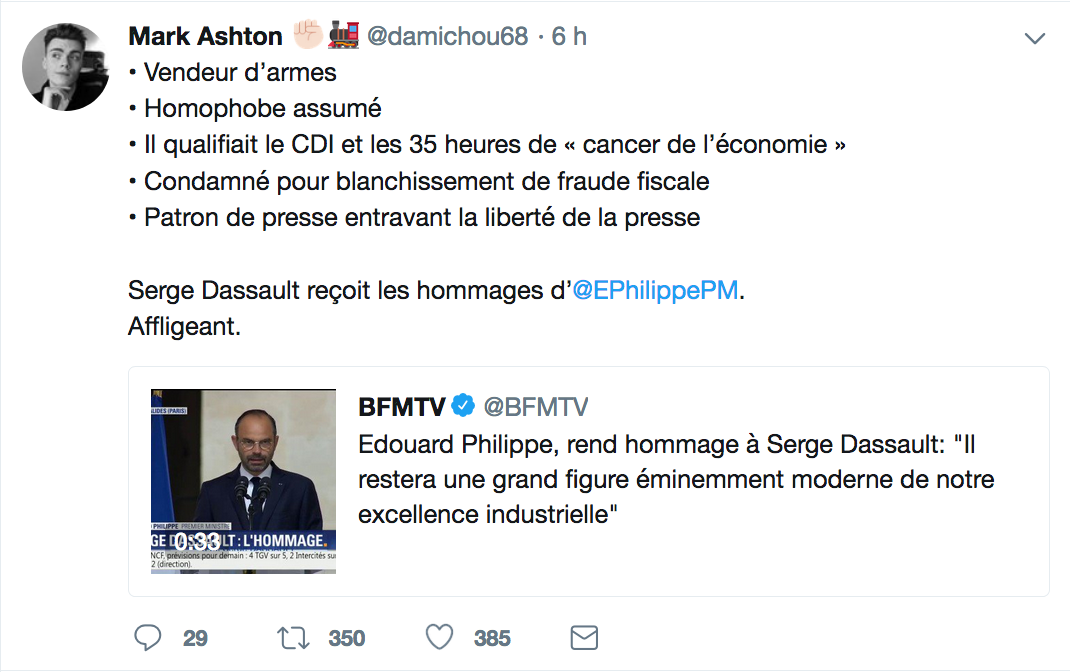
Task: Open the @BFMTV handle in quoted tweet
Action: point(536,406)
